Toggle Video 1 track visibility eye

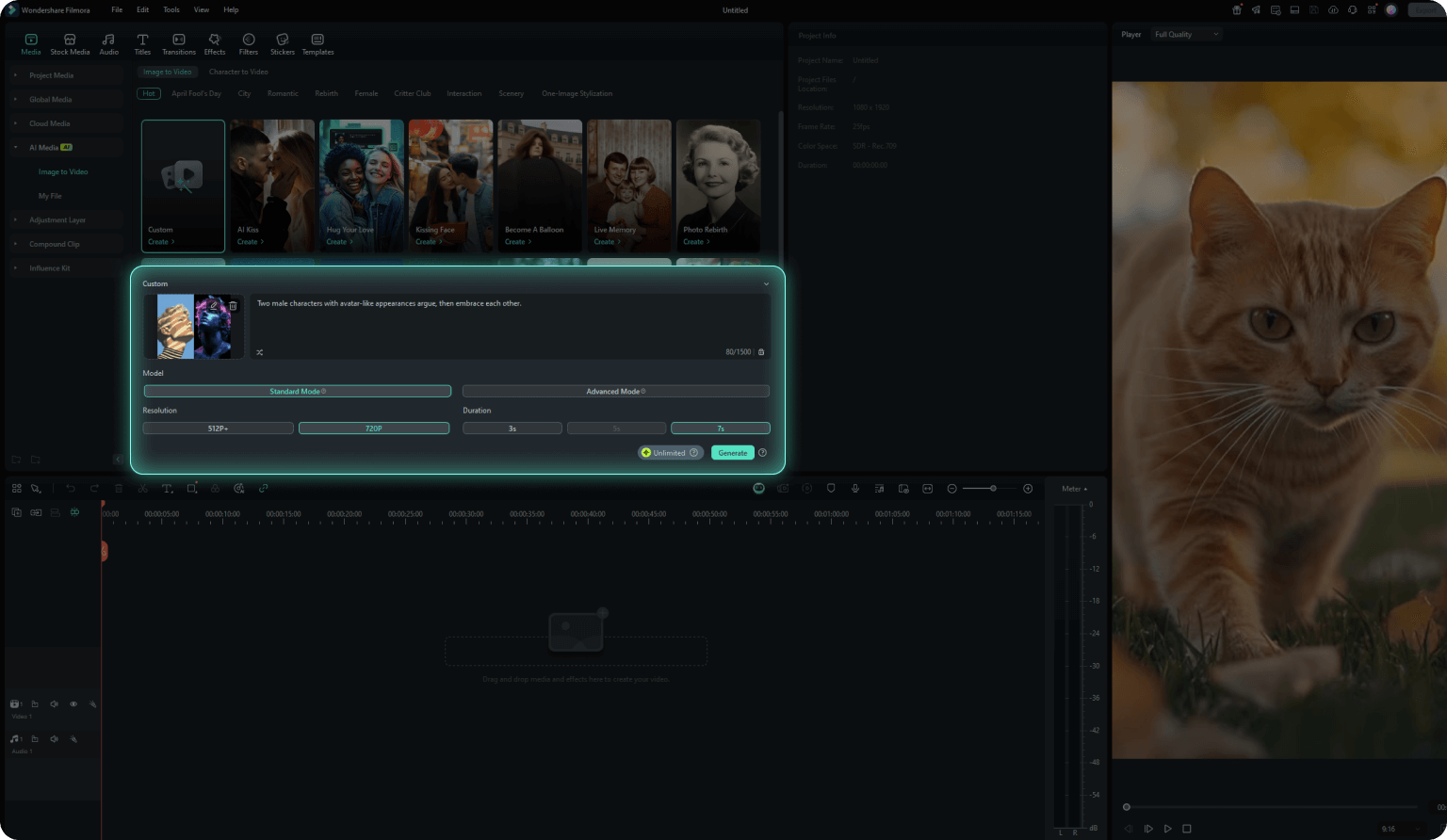(73, 704)
